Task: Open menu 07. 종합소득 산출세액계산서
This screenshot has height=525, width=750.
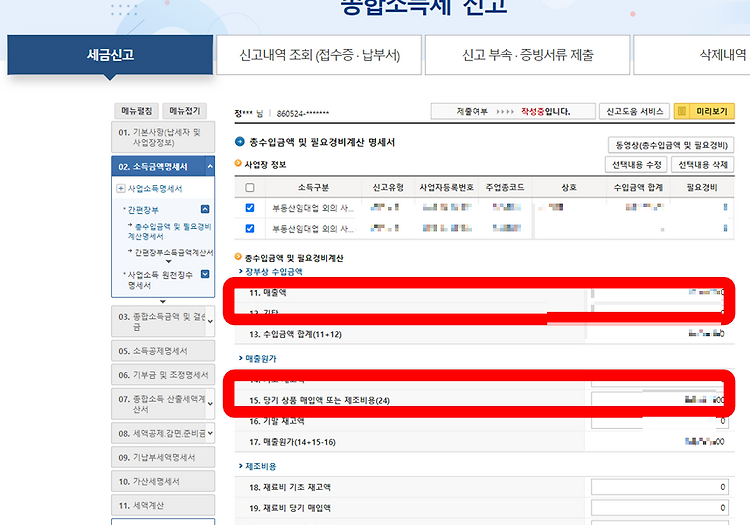Action: [159, 404]
